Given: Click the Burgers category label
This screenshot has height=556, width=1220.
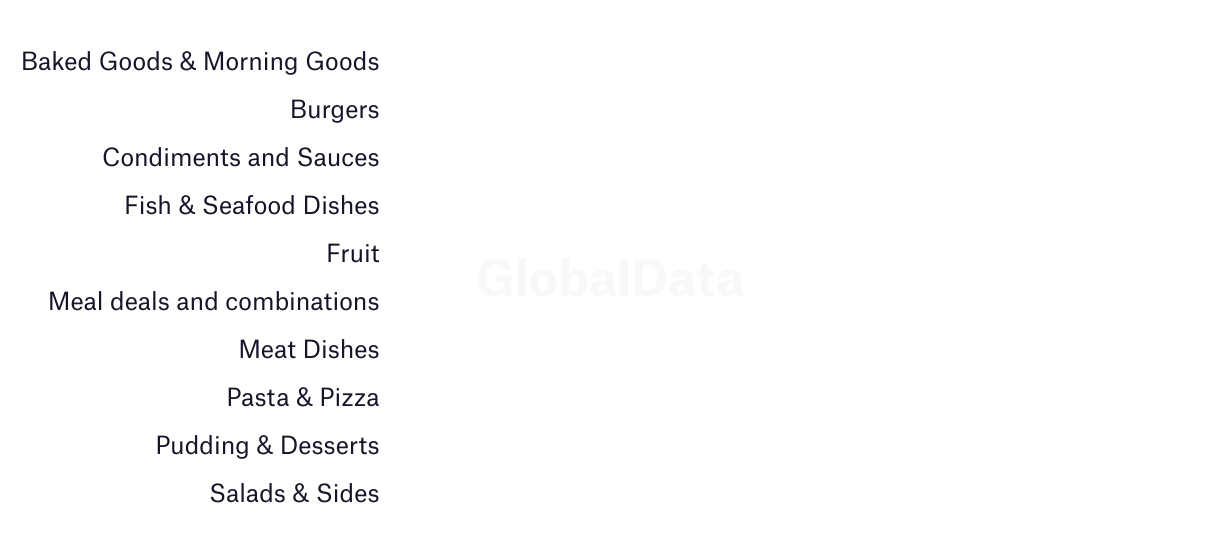Looking at the screenshot, I should click(335, 110).
